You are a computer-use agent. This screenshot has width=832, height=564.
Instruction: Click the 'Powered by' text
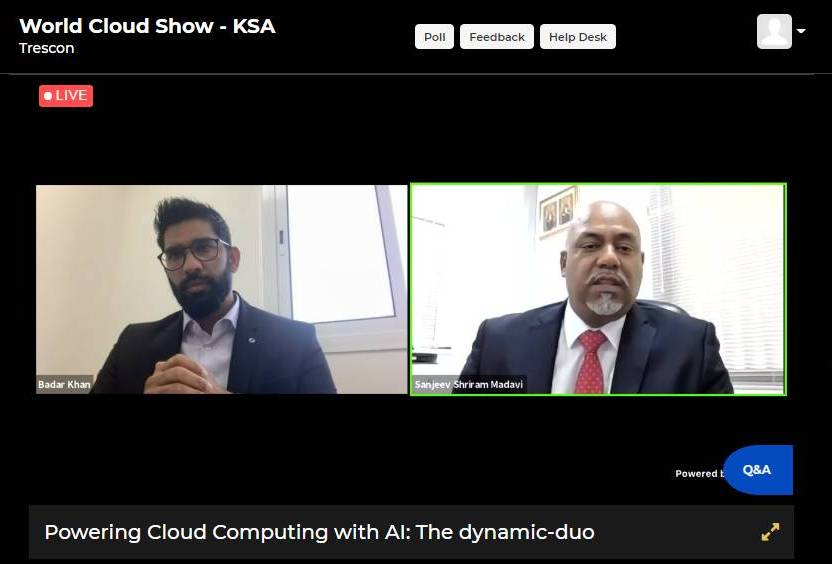699,473
